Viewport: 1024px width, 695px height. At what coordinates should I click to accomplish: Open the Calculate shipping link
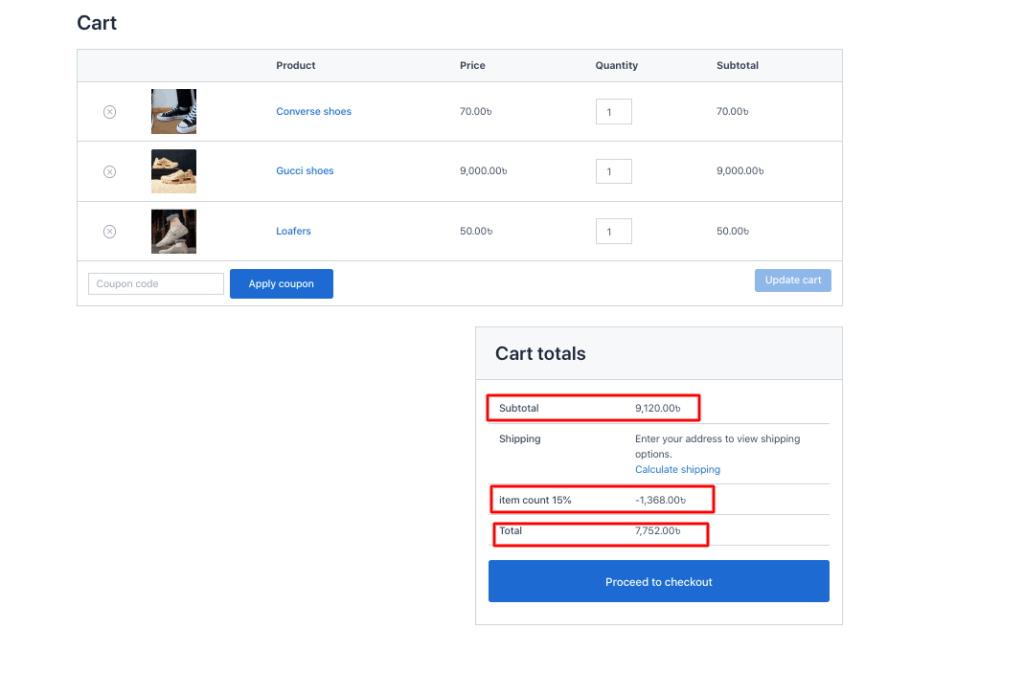tap(677, 469)
